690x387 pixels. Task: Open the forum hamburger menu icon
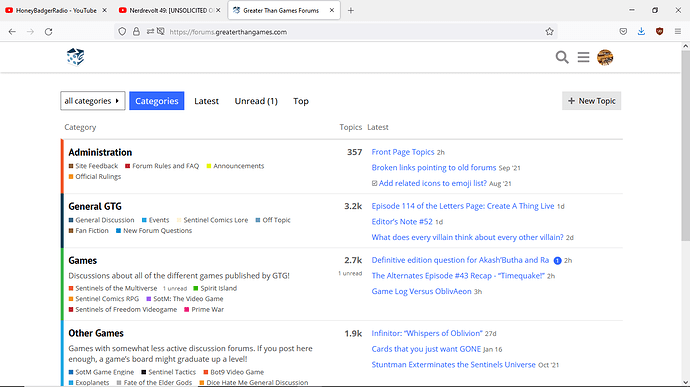[584, 57]
